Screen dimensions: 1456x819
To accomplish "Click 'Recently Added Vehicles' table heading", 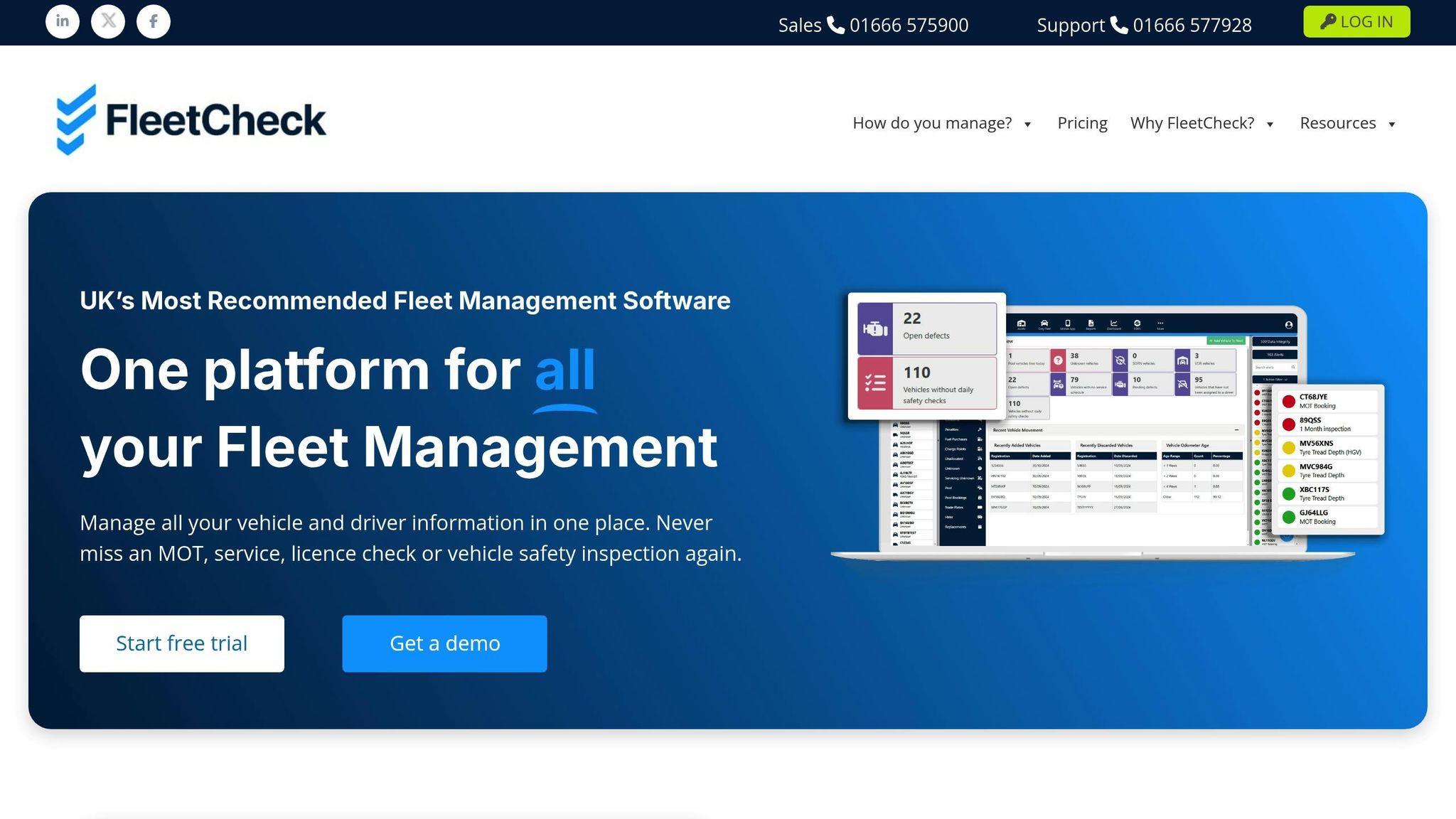I will pos(1017,445).
